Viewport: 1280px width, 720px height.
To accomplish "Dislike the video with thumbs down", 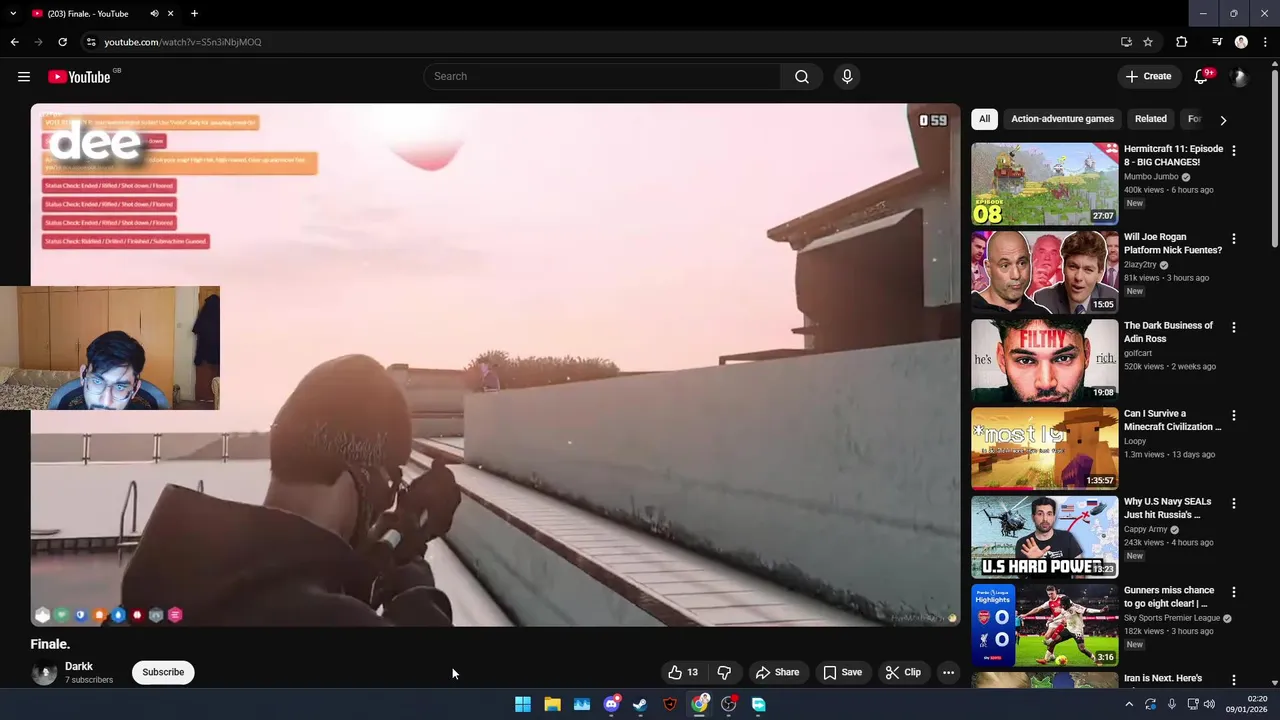I will (725, 673).
